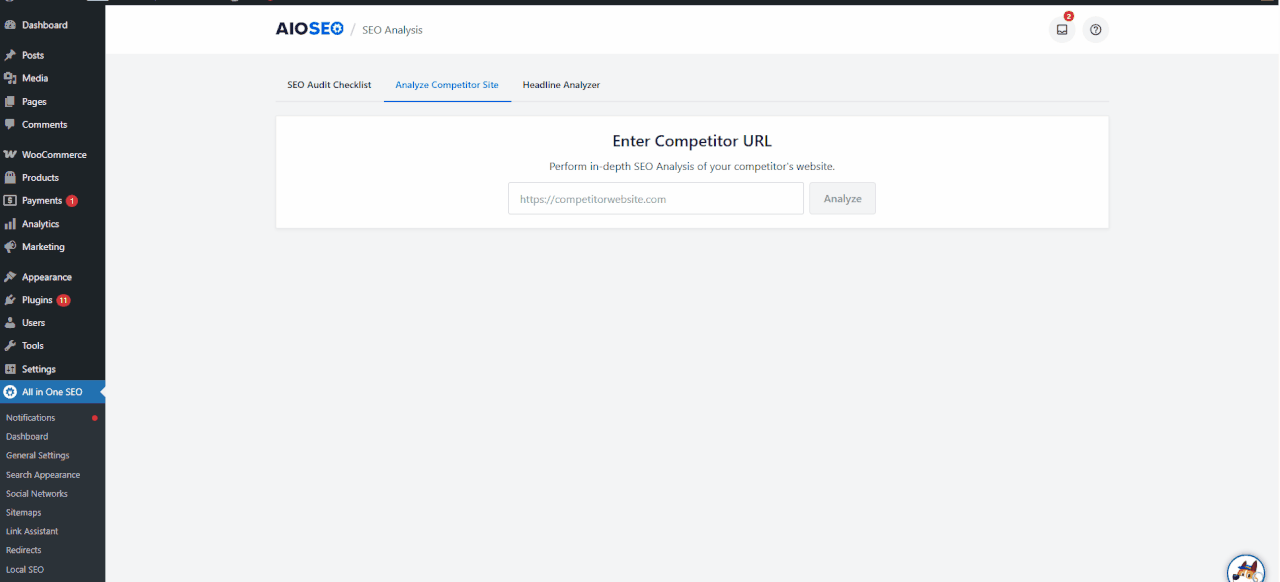Click the Analyze button
Screen dimensions: 1280x582
(842, 198)
